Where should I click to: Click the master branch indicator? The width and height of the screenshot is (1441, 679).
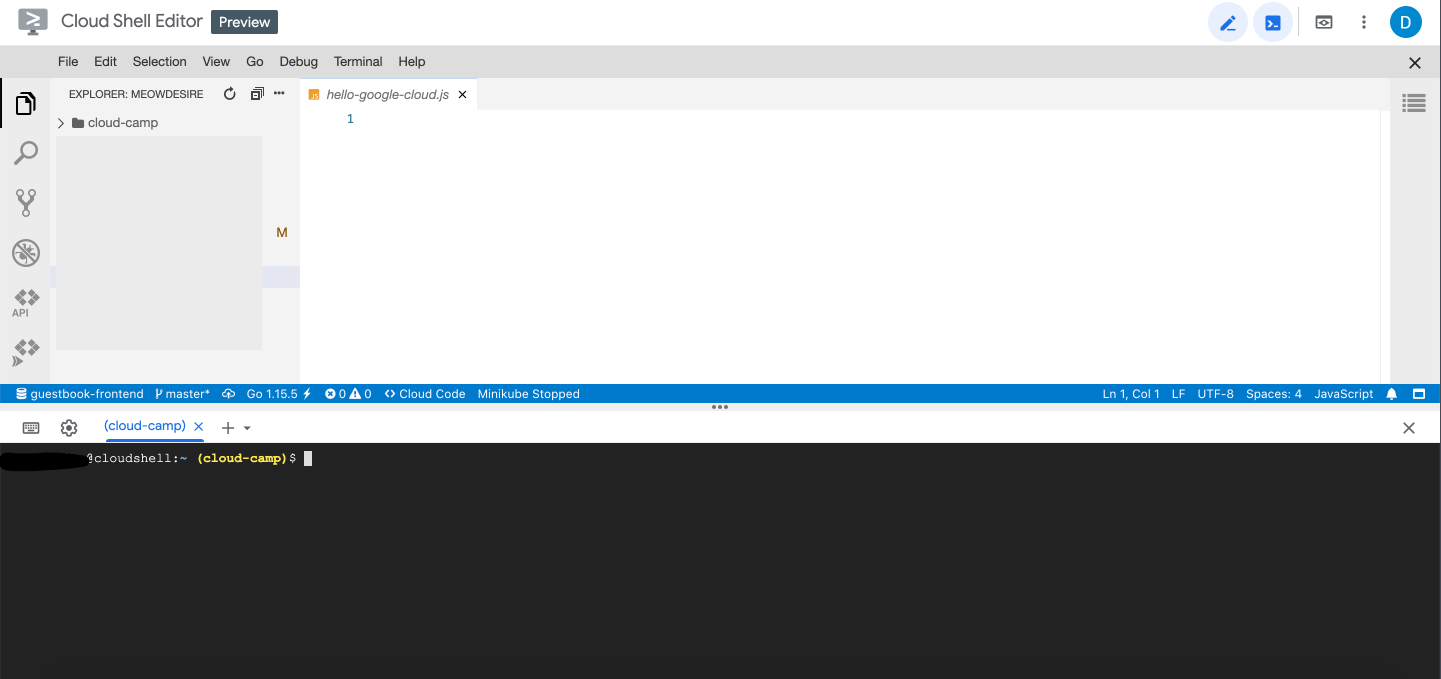[182, 394]
